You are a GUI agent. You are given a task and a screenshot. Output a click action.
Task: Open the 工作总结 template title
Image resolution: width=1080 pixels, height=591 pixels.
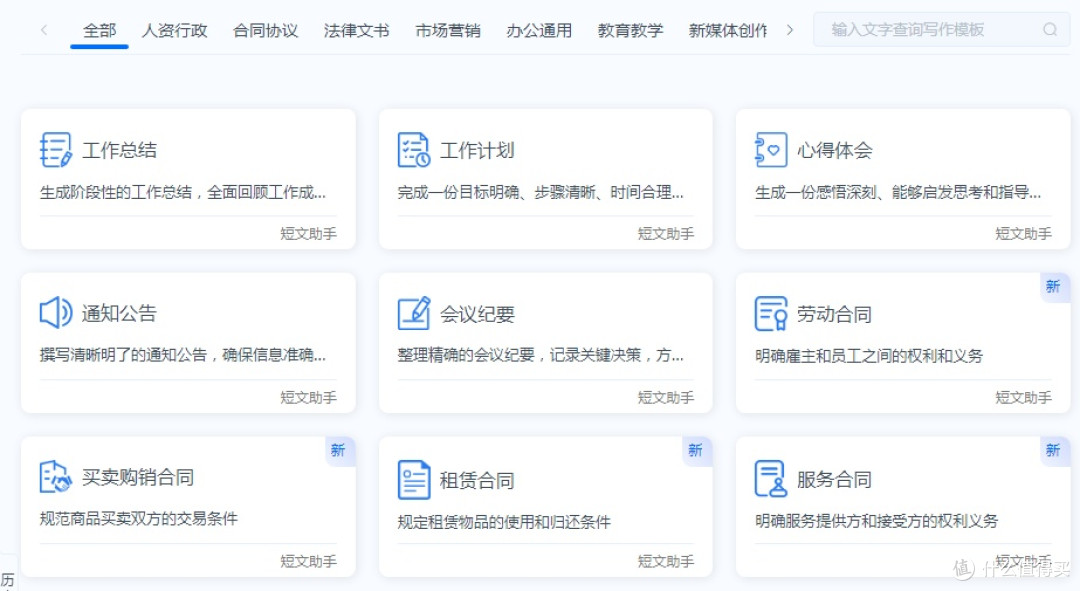tap(119, 150)
